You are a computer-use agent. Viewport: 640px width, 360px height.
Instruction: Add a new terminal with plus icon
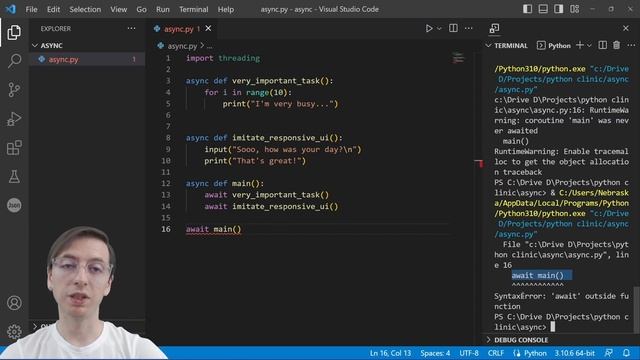[579, 45]
